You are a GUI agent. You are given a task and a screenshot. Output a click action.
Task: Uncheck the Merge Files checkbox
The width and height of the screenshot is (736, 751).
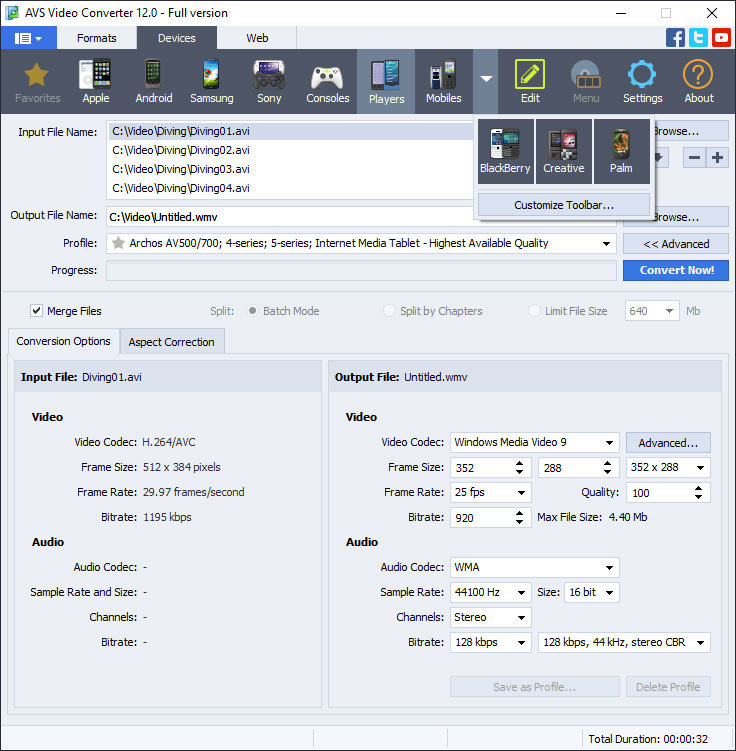pyautogui.click(x=36, y=311)
